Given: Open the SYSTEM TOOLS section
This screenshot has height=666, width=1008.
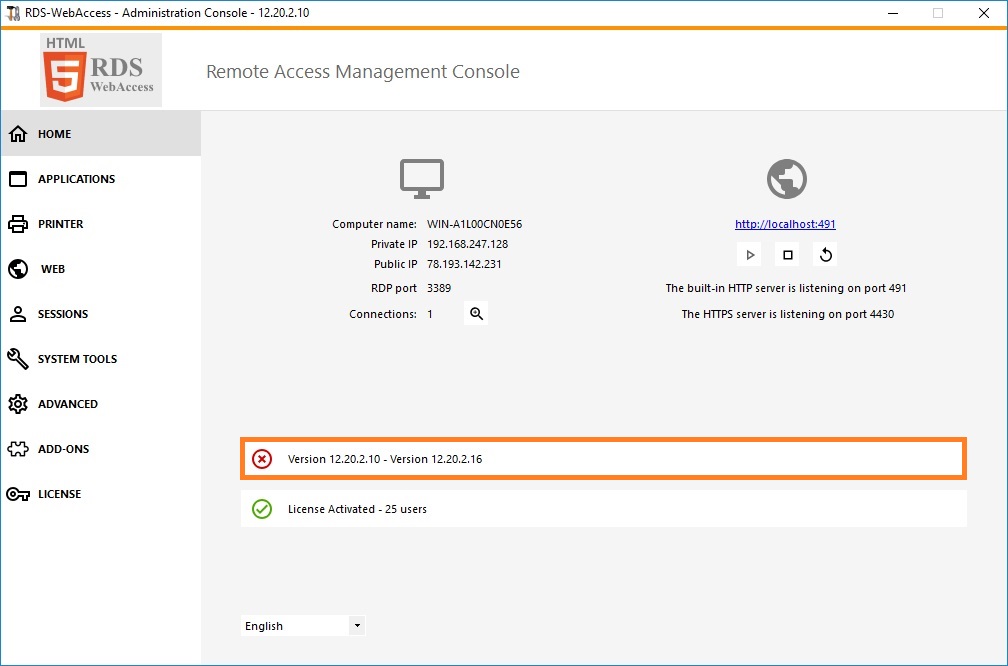Looking at the screenshot, I should [77, 359].
